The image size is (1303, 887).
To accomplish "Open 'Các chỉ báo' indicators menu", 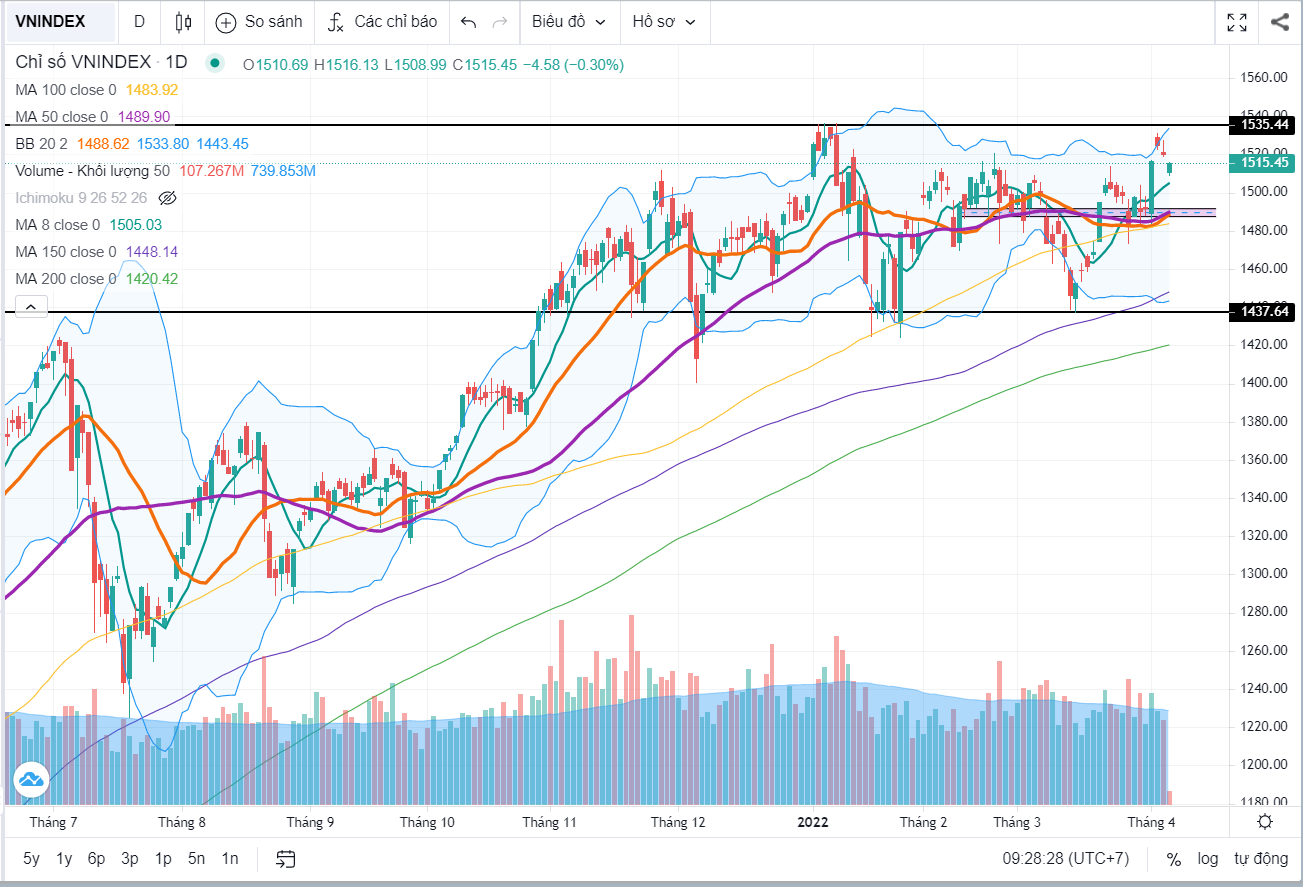I will (383, 22).
